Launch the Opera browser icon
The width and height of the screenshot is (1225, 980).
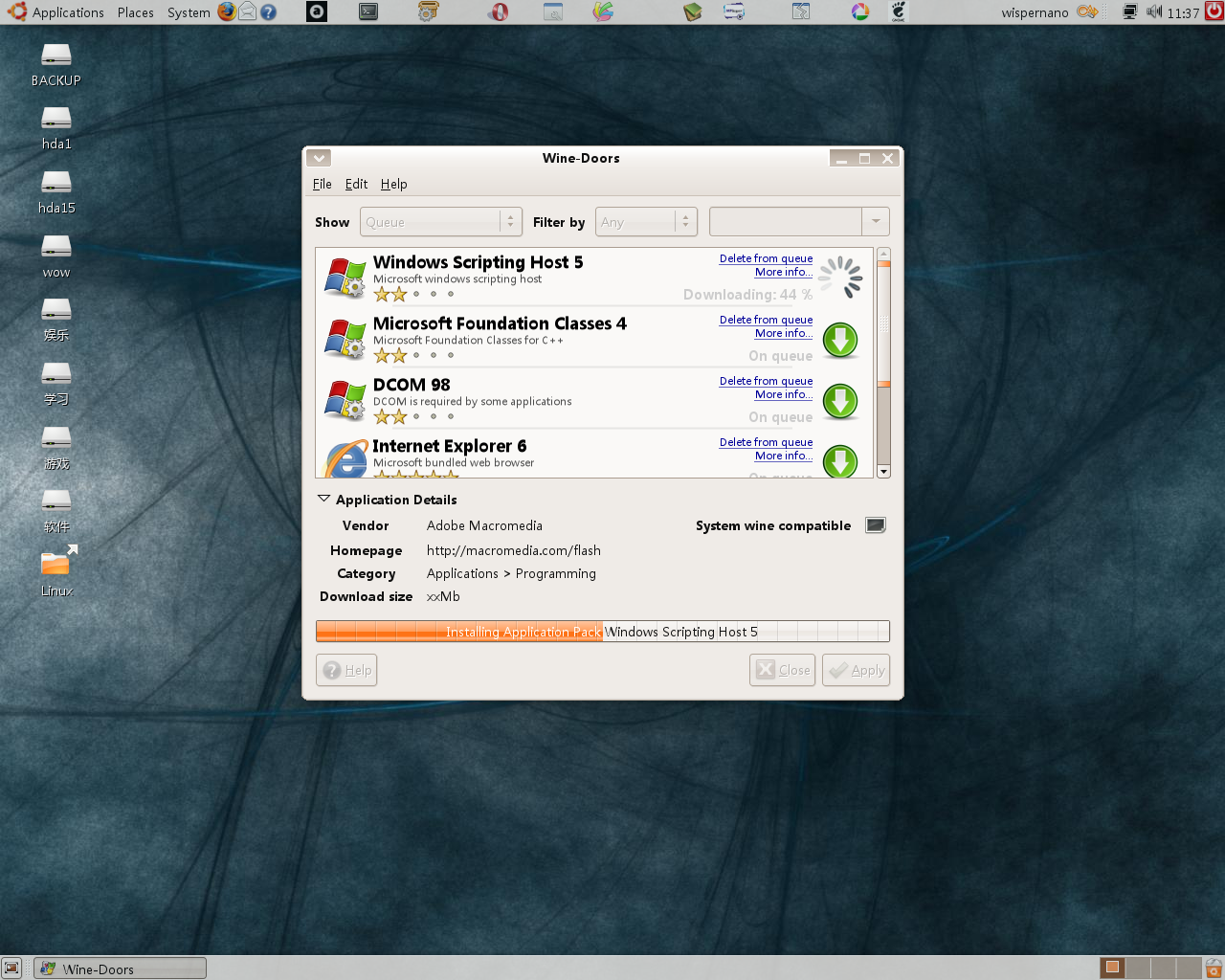point(499,11)
